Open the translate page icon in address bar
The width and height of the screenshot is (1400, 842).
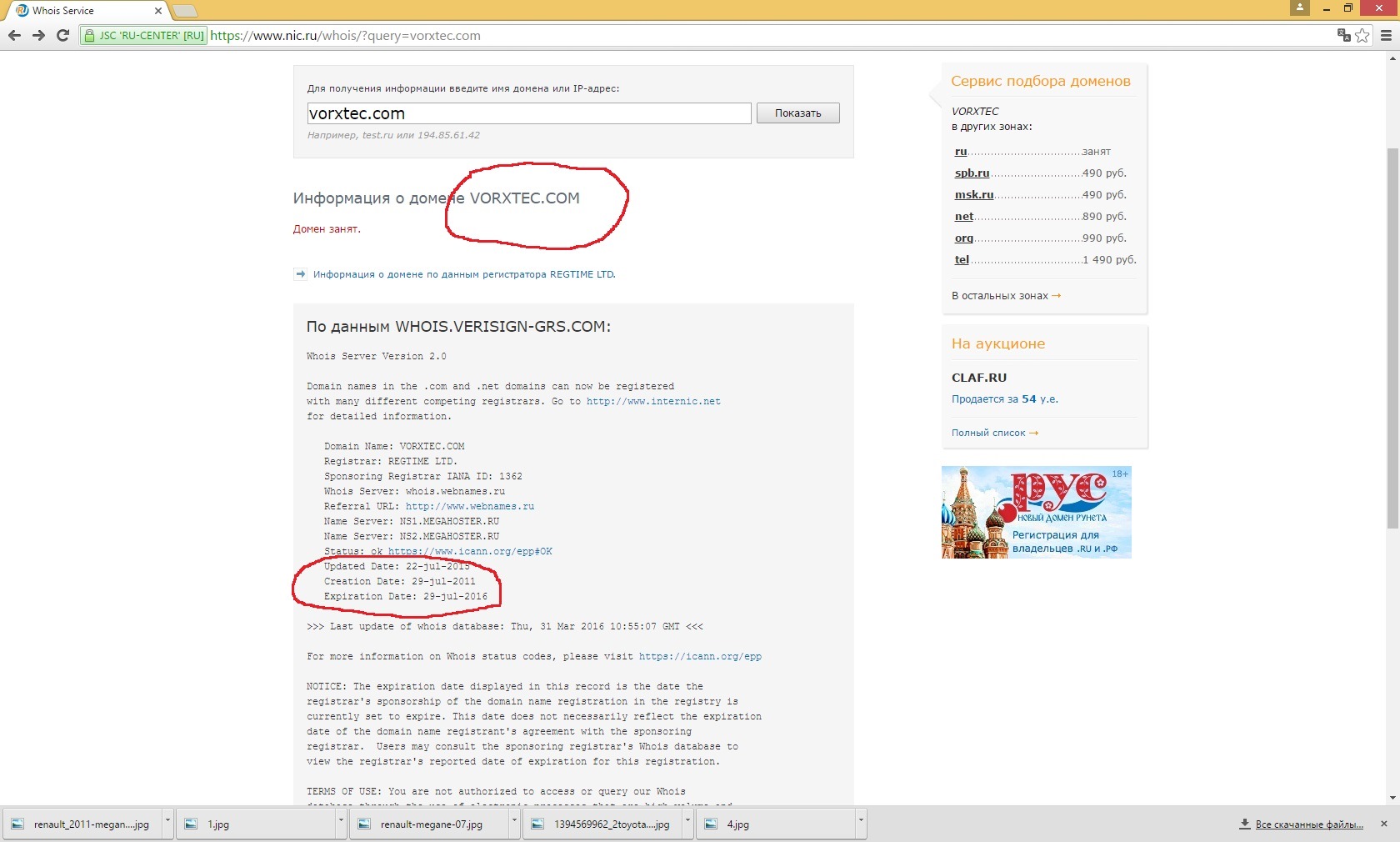(x=1344, y=36)
